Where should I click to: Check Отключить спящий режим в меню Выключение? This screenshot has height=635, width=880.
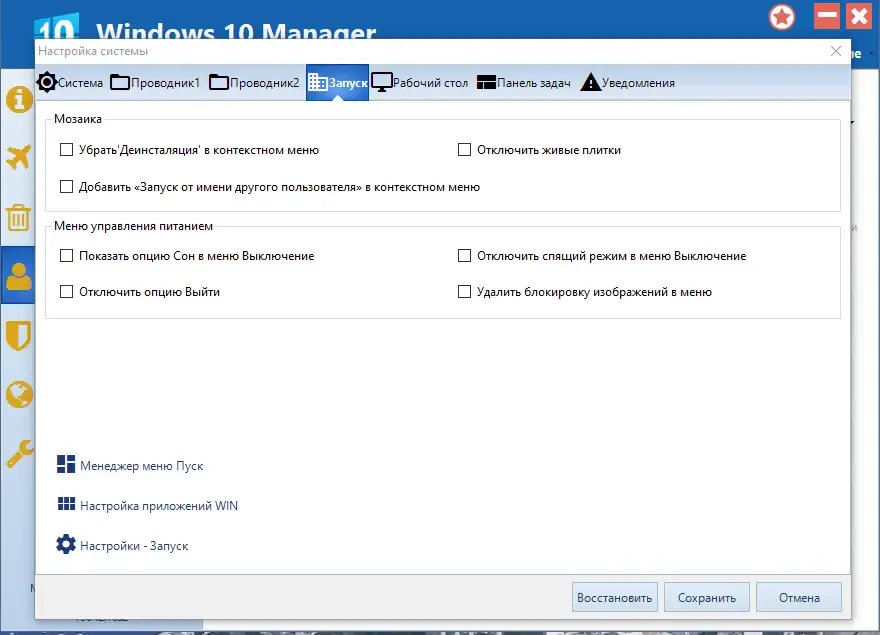click(x=464, y=255)
